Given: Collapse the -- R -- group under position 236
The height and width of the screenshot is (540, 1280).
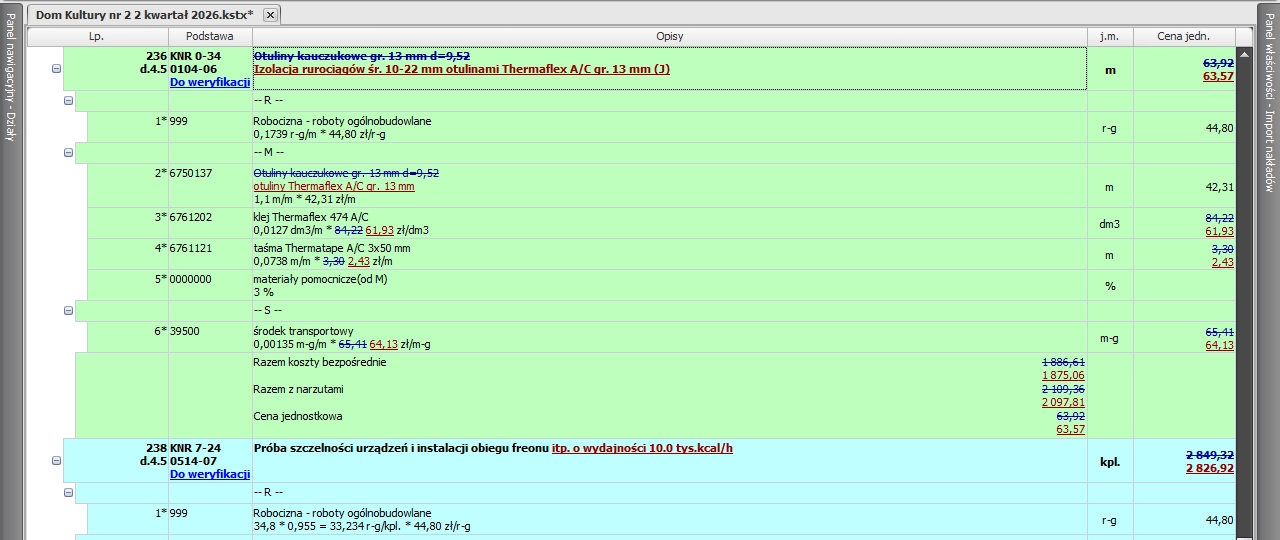Looking at the screenshot, I should click(69, 100).
